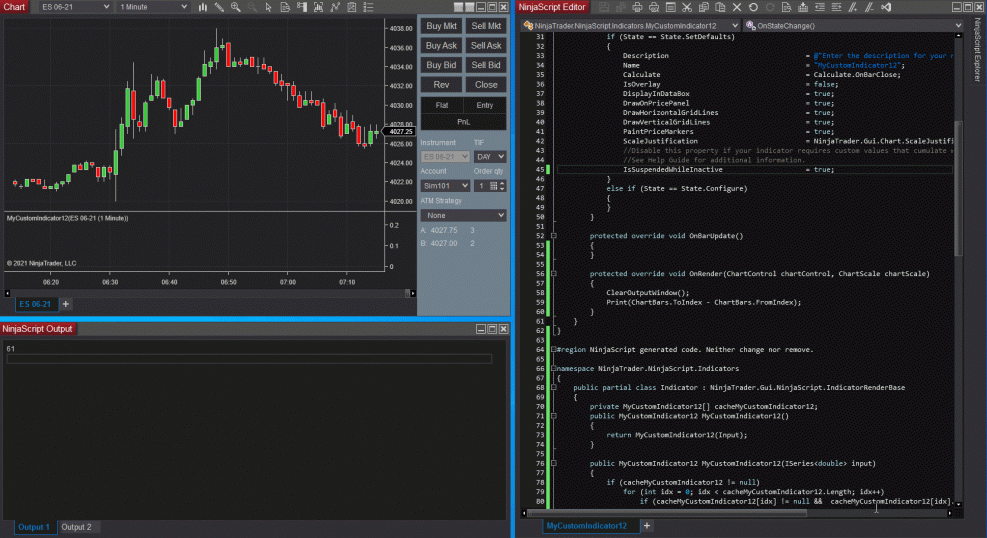Switch to the Output 2 tab

coord(76,527)
